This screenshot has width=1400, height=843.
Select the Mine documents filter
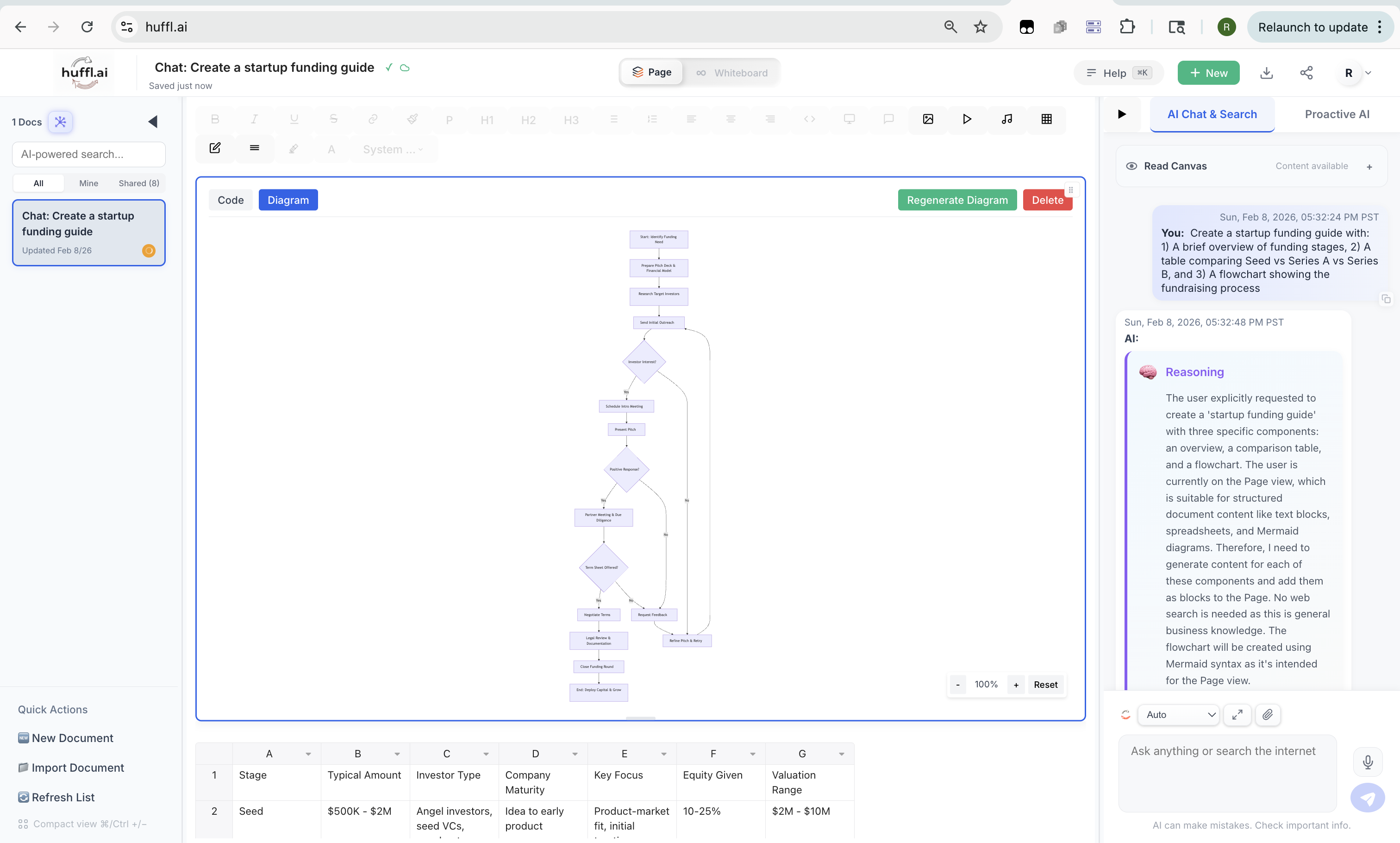point(88,183)
